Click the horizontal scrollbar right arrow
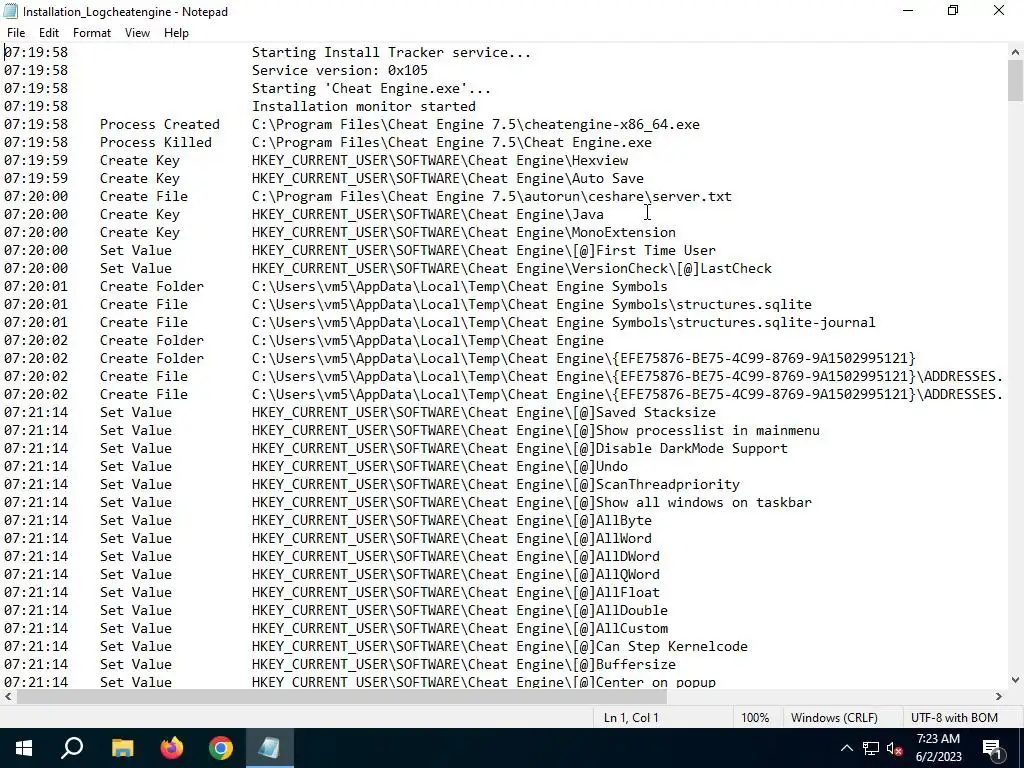The height and width of the screenshot is (768, 1024). click(999, 697)
